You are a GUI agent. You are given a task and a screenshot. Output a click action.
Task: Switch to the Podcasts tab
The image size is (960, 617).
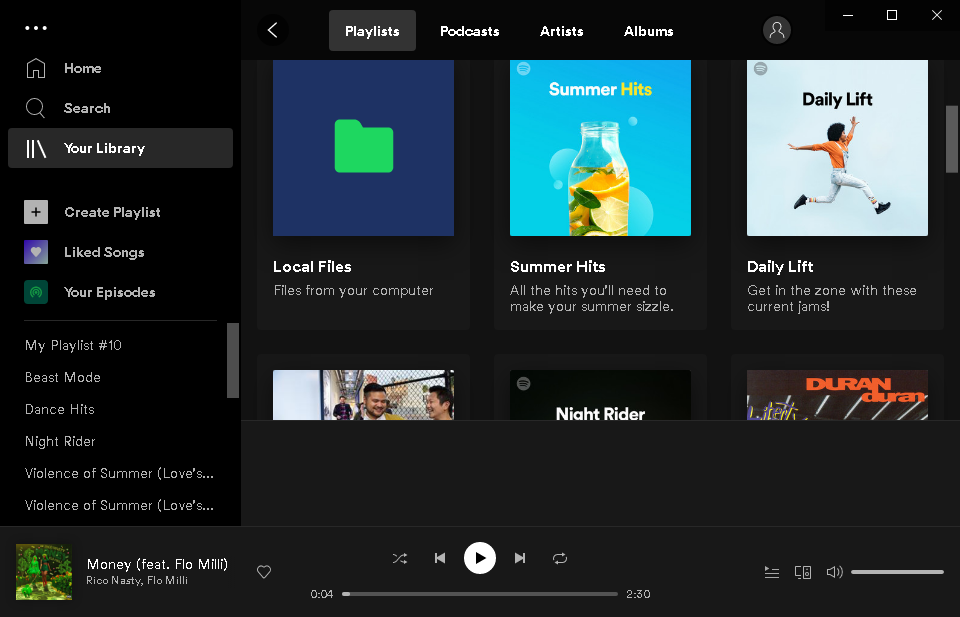click(470, 31)
